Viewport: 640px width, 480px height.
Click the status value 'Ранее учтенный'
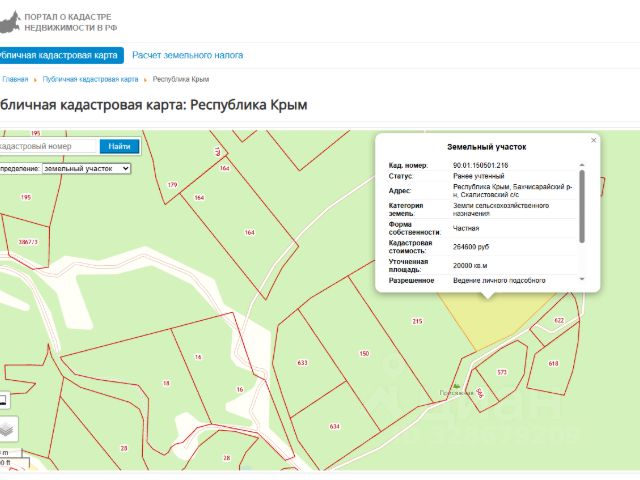tap(478, 176)
